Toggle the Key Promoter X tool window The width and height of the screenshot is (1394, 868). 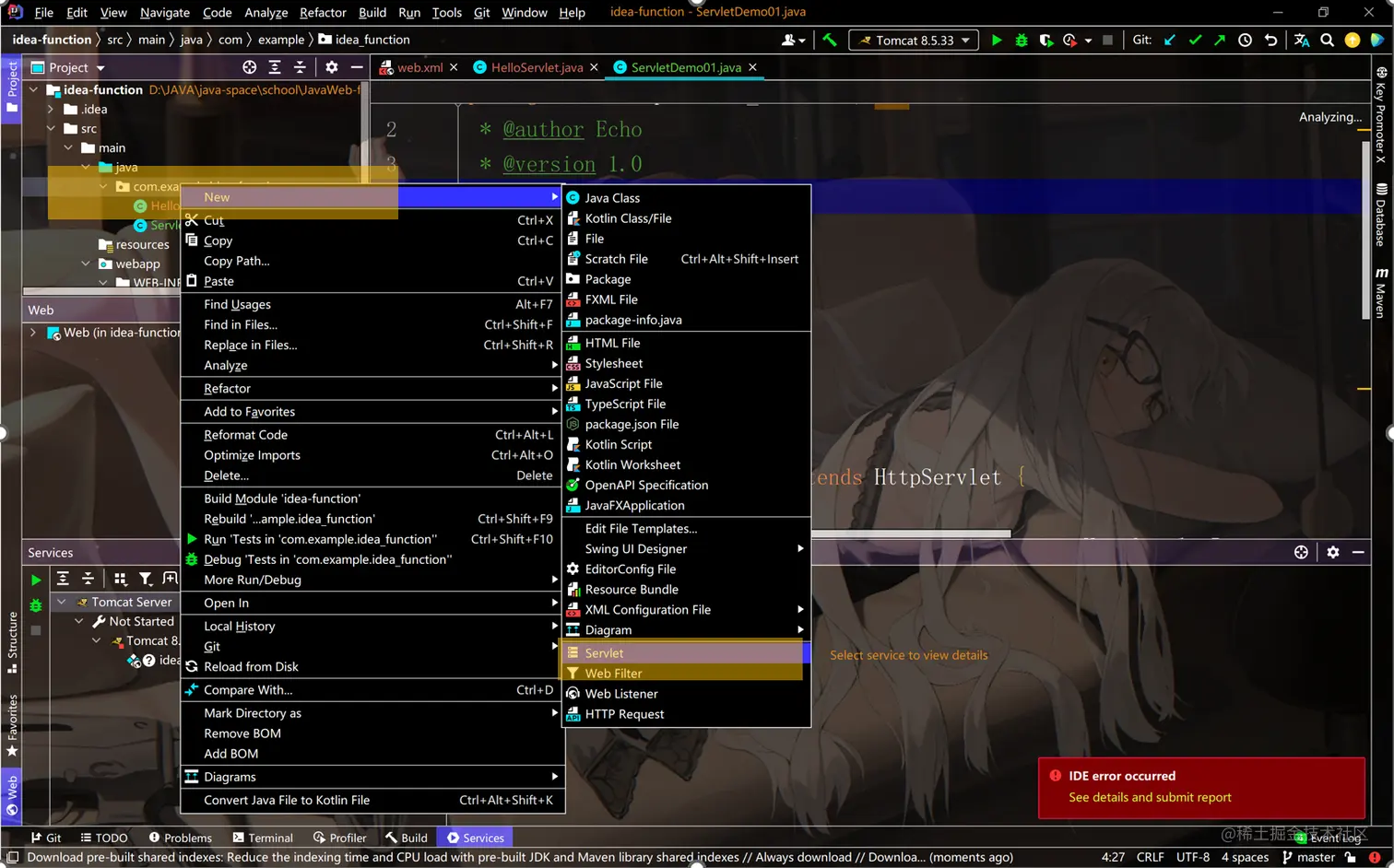click(1381, 114)
